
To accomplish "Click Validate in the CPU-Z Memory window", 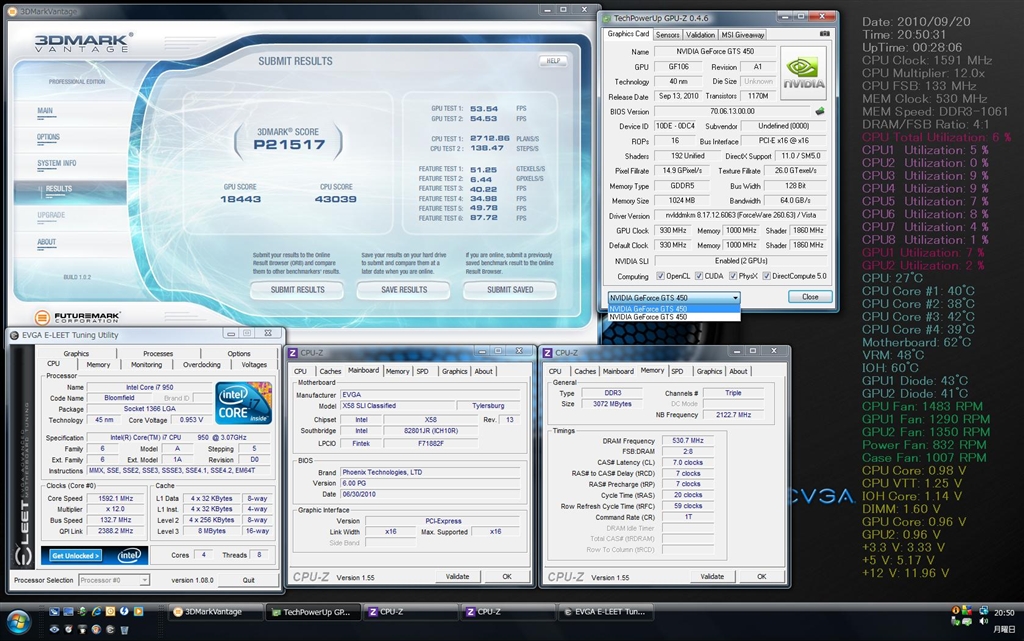I will point(712,576).
